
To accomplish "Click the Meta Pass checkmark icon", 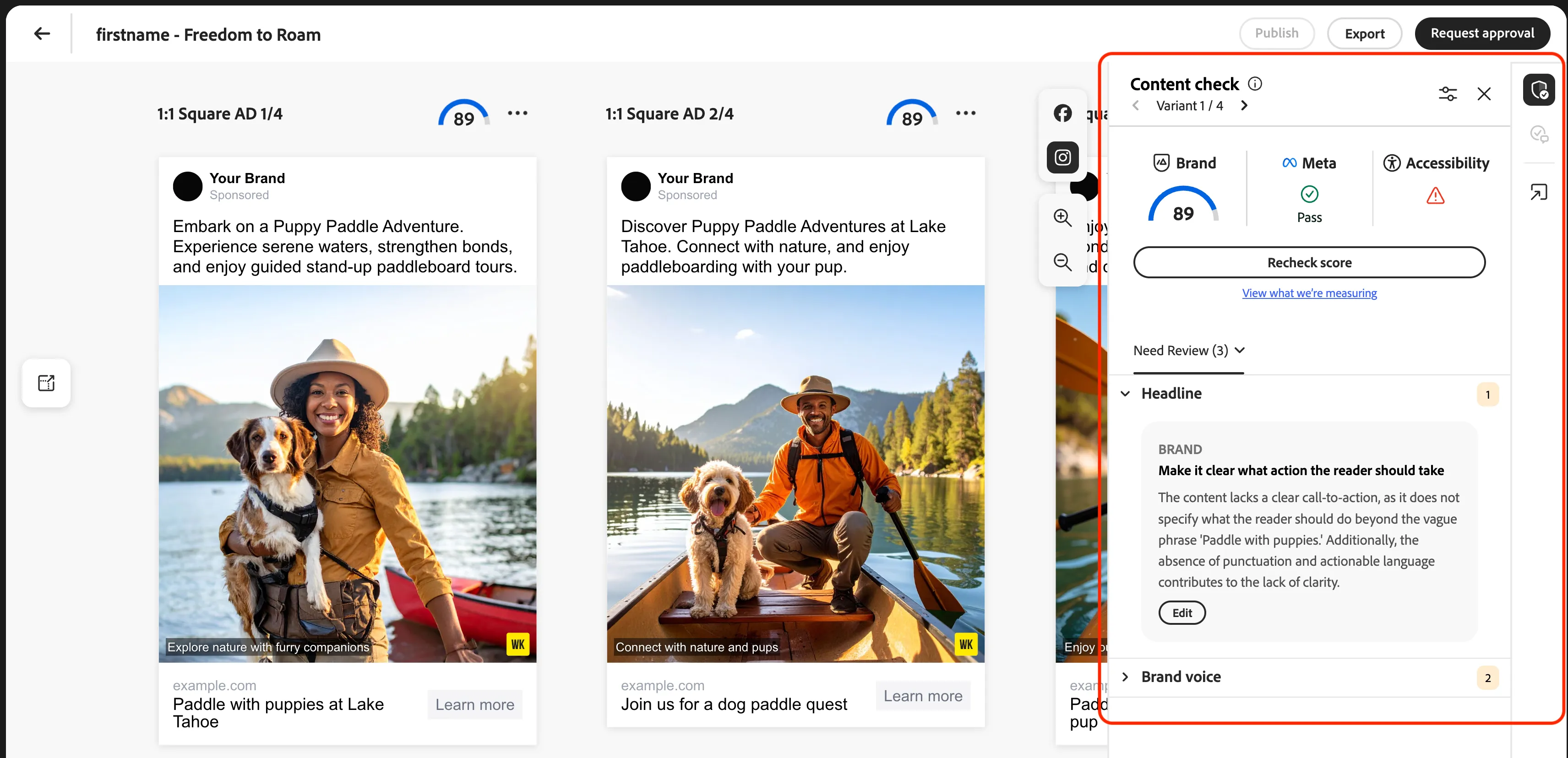I will (x=1309, y=194).
